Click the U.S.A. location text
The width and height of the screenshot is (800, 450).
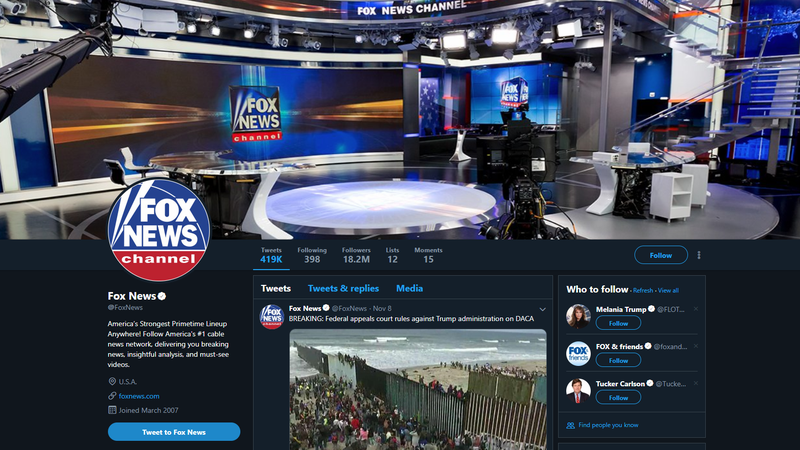coord(128,382)
